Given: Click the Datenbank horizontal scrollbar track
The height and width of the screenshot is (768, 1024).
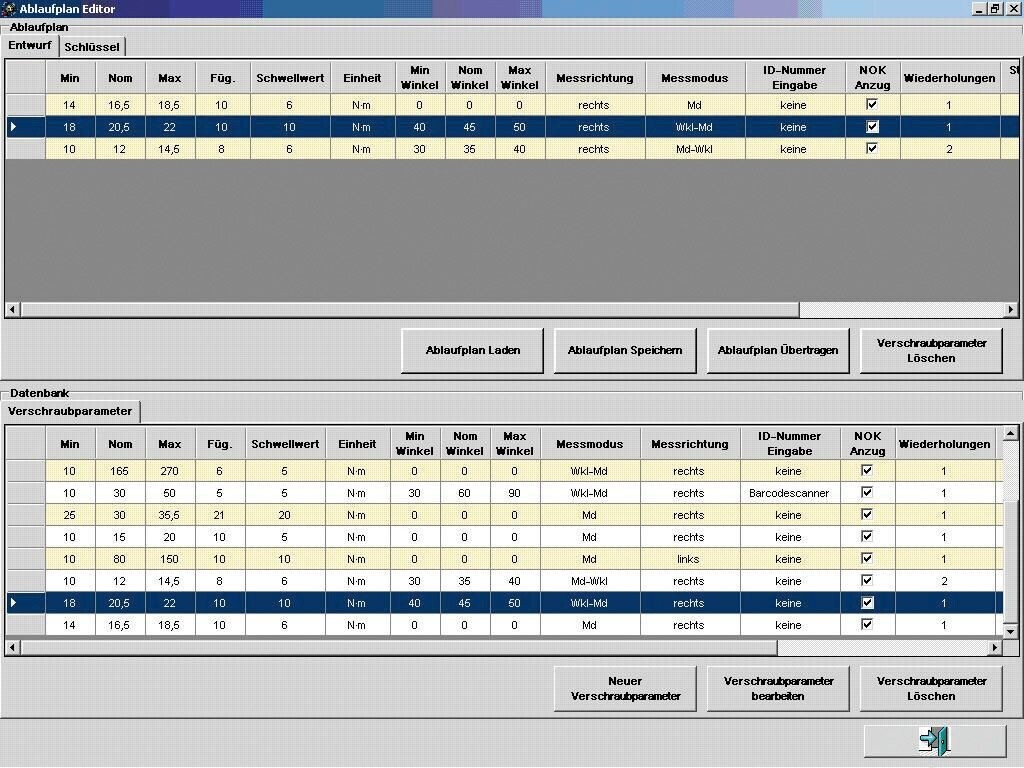Looking at the screenshot, I should 880,648.
